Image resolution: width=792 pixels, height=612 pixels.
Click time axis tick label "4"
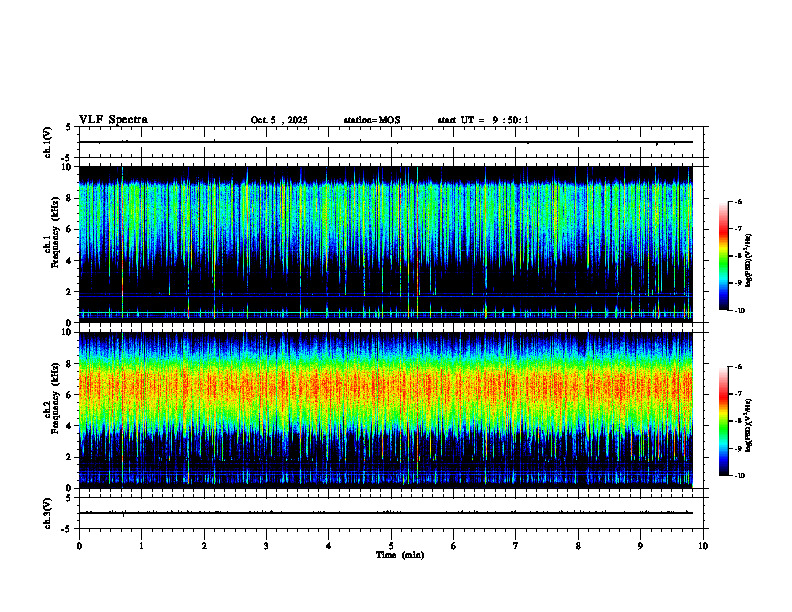point(329,546)
